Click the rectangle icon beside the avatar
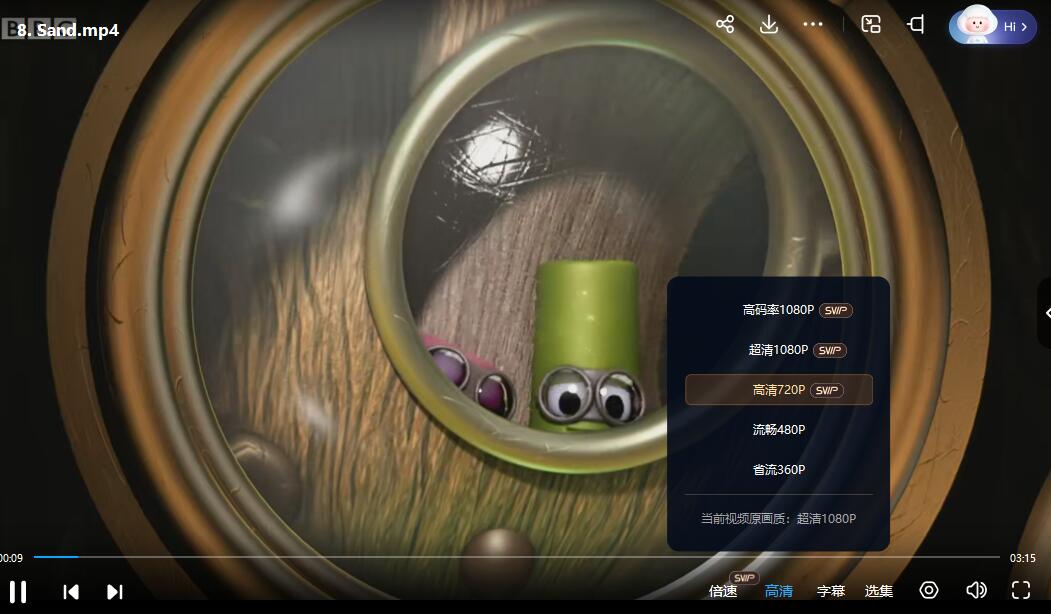 pos(916,25)
